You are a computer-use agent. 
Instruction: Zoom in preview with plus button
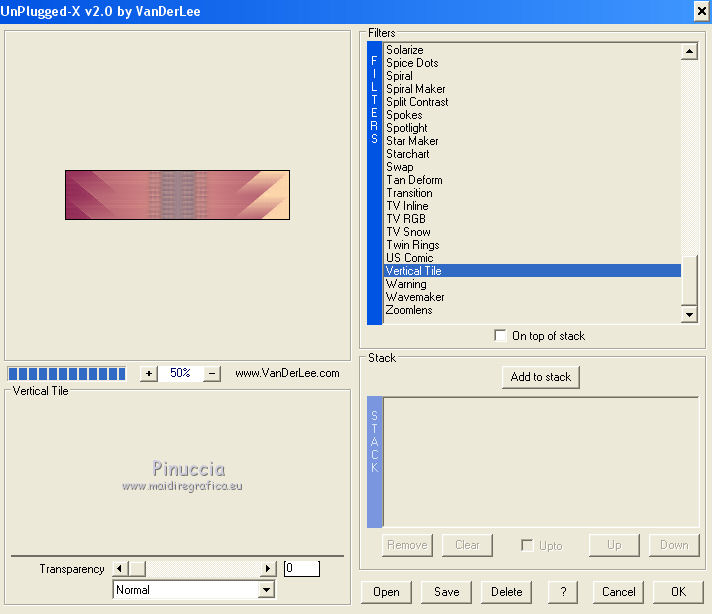[148, 373]
